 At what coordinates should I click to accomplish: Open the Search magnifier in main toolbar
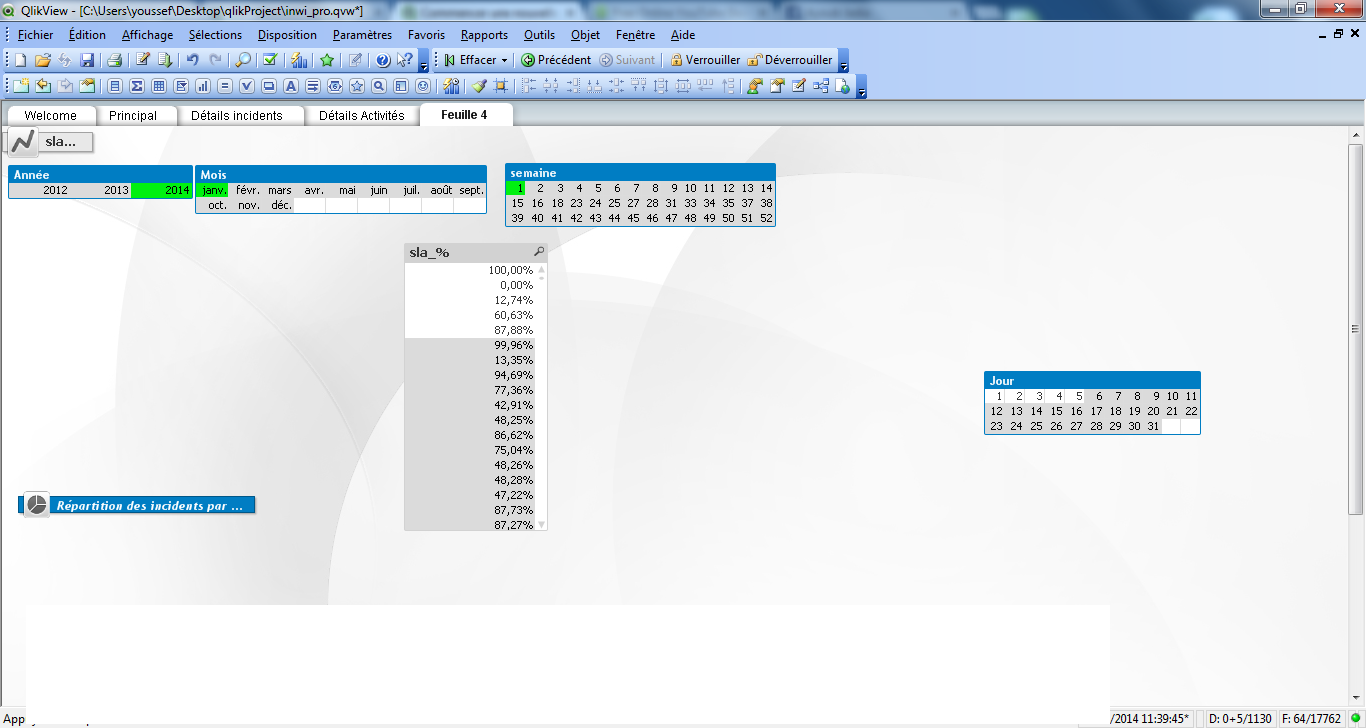coord(243,60)
